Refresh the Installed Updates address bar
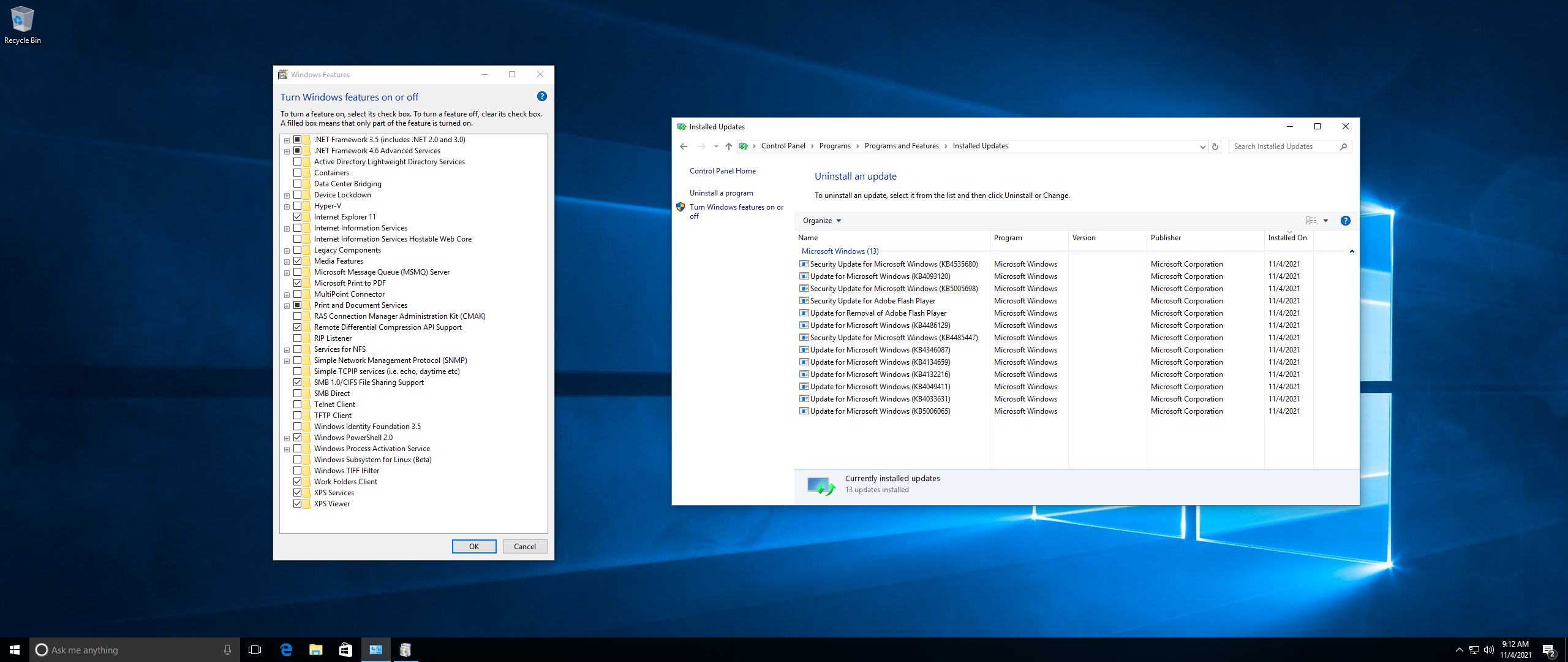The width and height of the screenshot is (1568, 662). coord(1215,146)
